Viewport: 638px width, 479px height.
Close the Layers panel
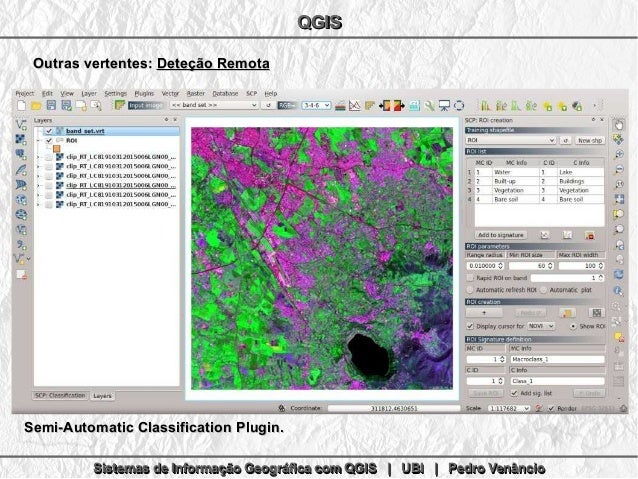177,120
